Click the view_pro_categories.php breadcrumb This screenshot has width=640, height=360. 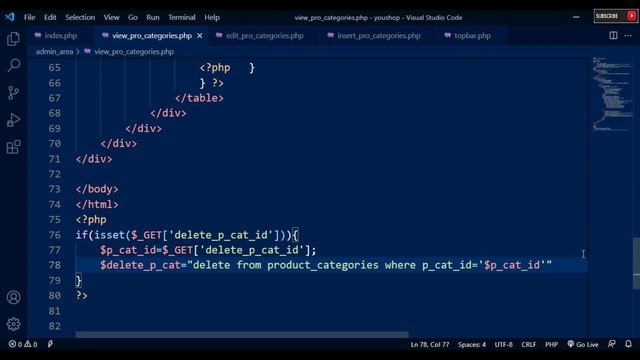134,52
